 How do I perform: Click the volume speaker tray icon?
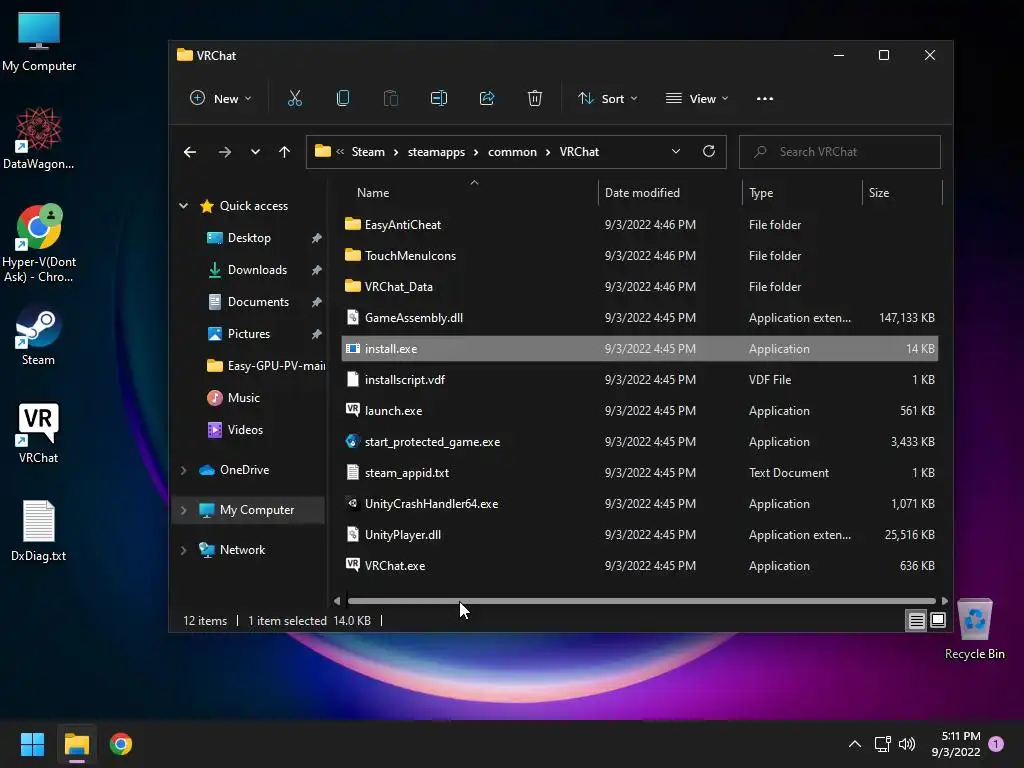[x=907, y=744]
